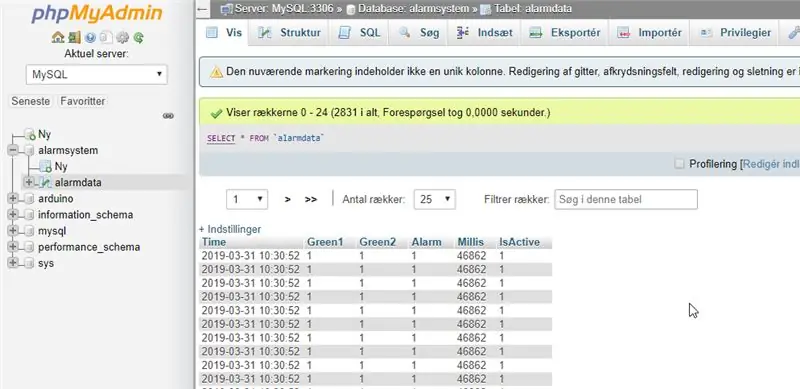Click the server icon in breadcrumb
This screenshot has height=389, width=800.
(x=227, y=8)
